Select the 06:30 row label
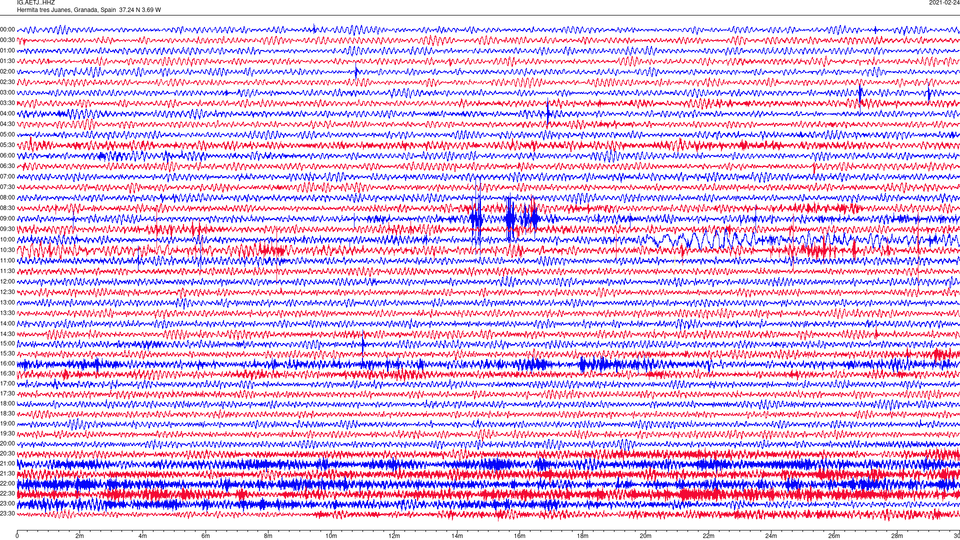The width and height of the screenshot is (960, 540). pyautogui.click(x=7, y=165)
